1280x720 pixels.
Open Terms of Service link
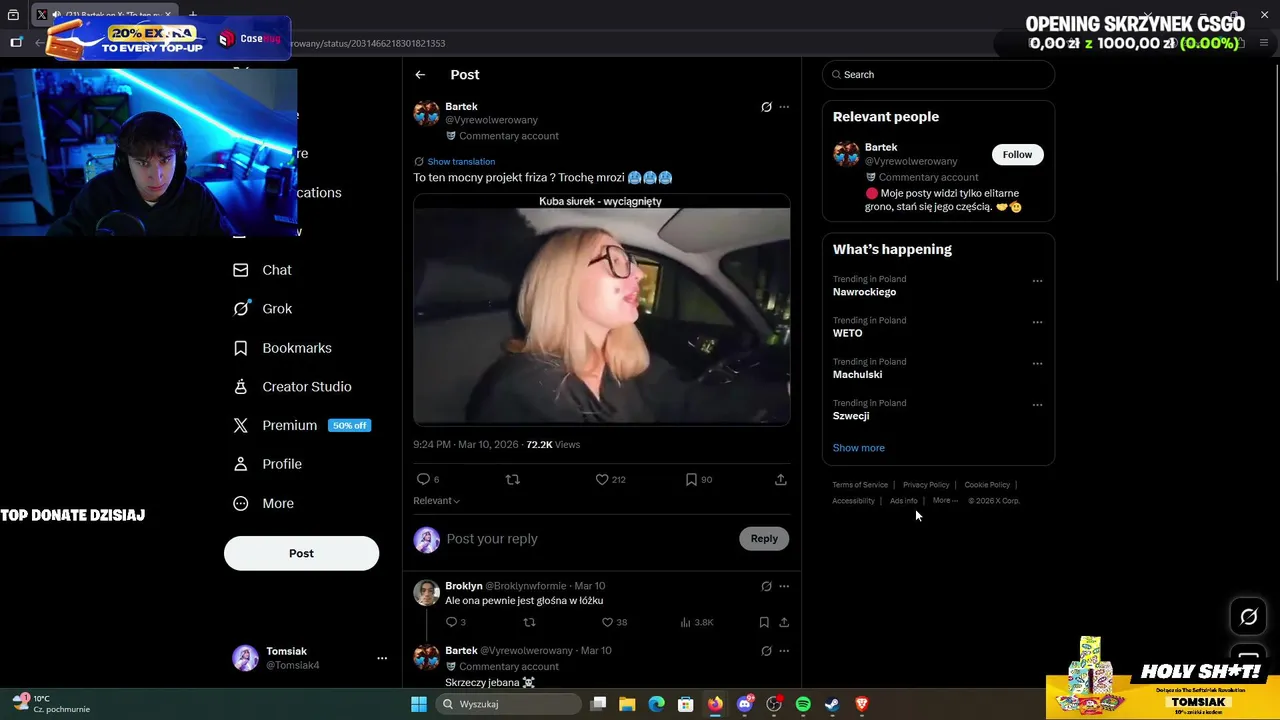(x=860, y=485)
